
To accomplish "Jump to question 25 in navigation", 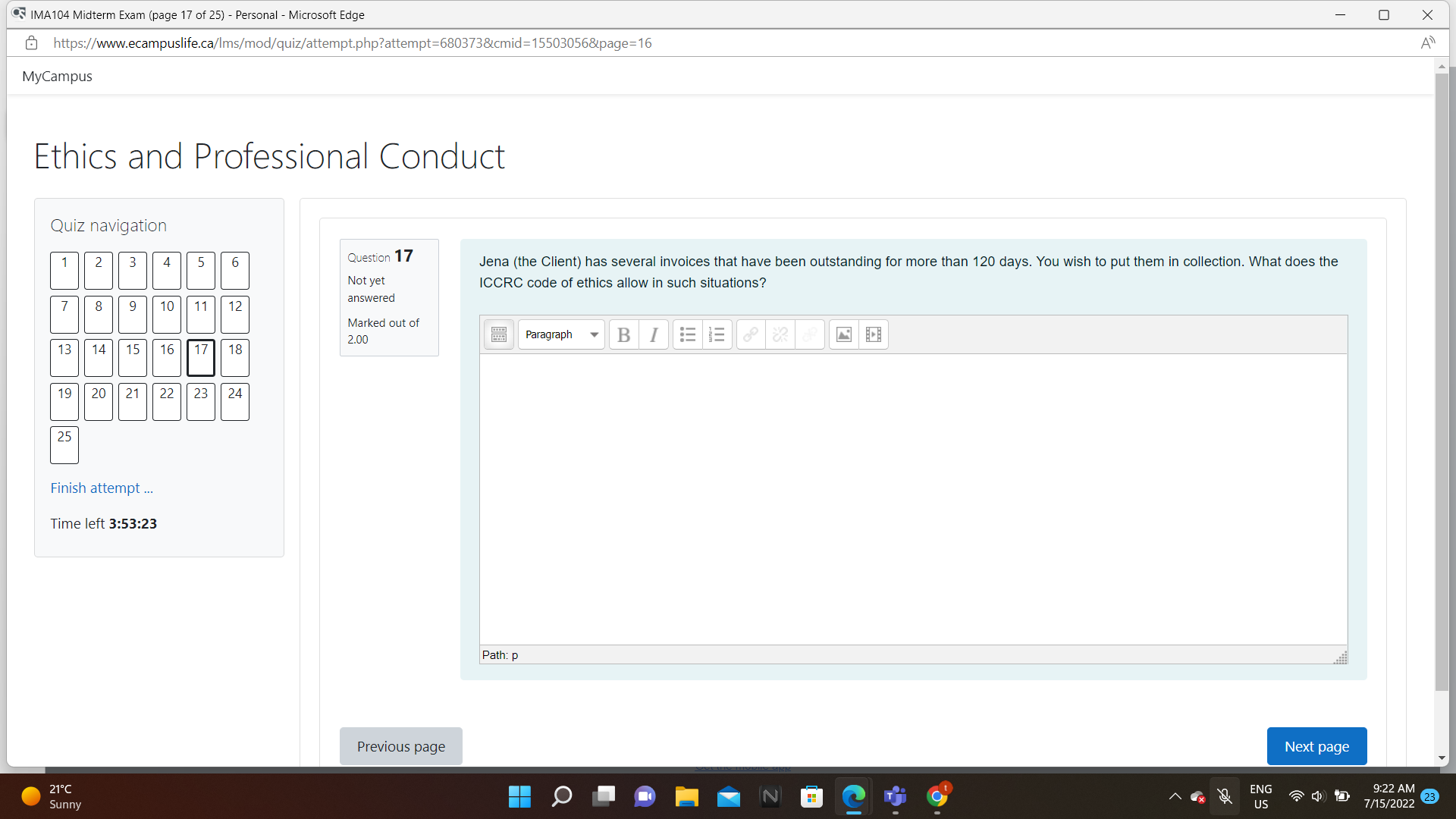I will [64, 444].
